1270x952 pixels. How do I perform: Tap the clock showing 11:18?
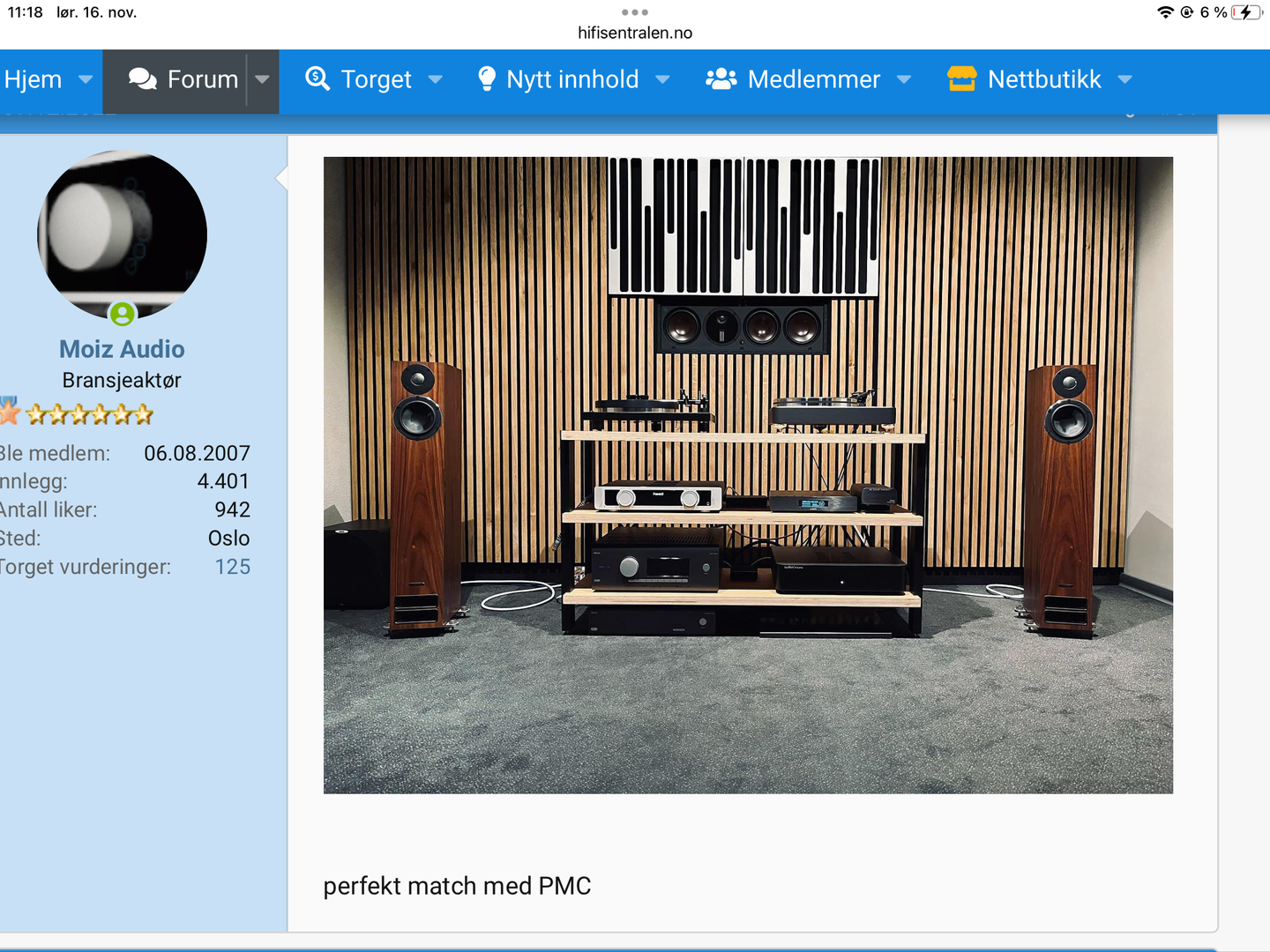25,12
